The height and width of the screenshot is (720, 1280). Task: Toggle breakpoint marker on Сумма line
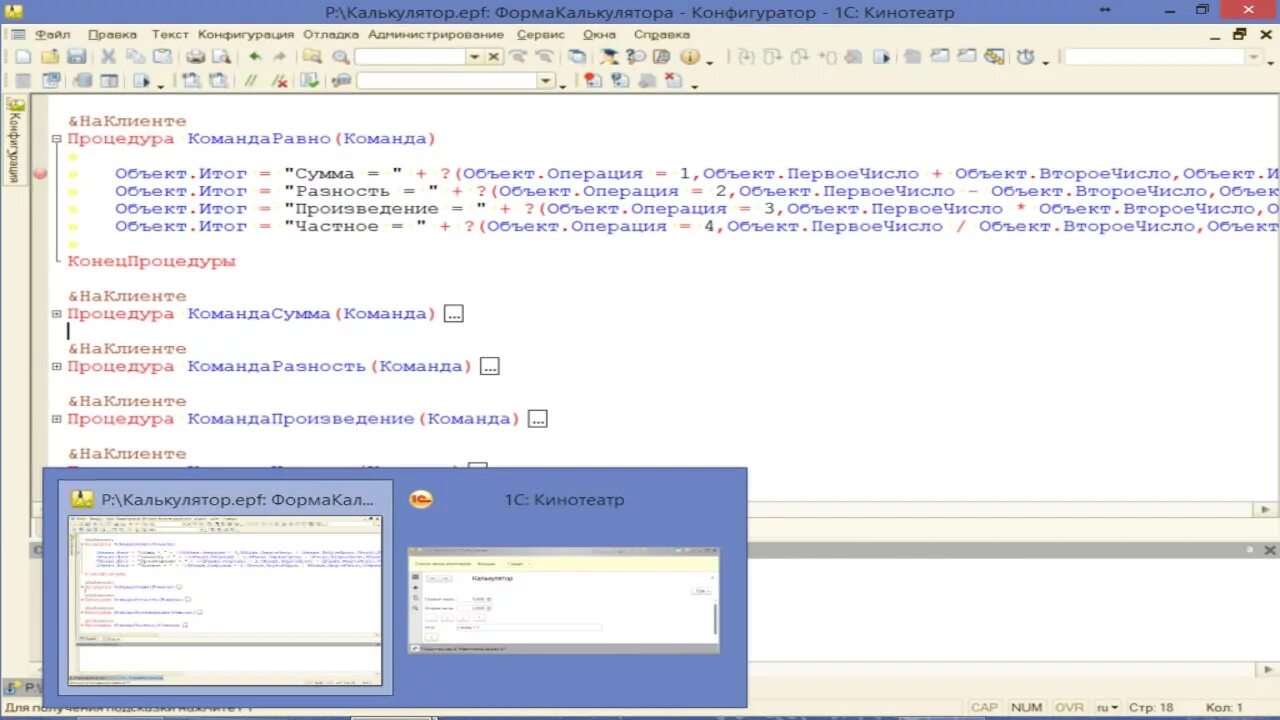[41, 174]
